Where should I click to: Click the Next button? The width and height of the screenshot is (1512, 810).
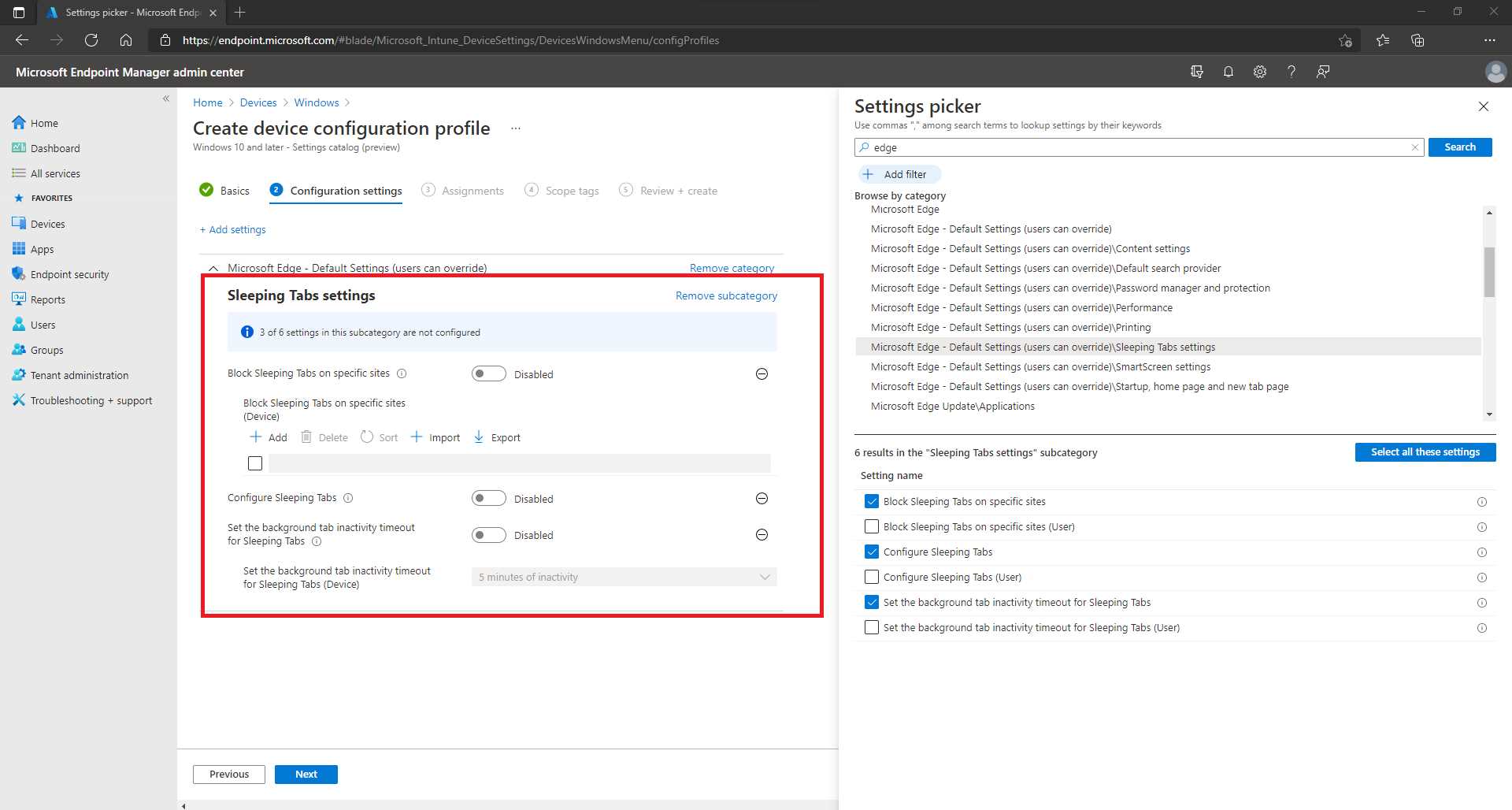[306, 774]
